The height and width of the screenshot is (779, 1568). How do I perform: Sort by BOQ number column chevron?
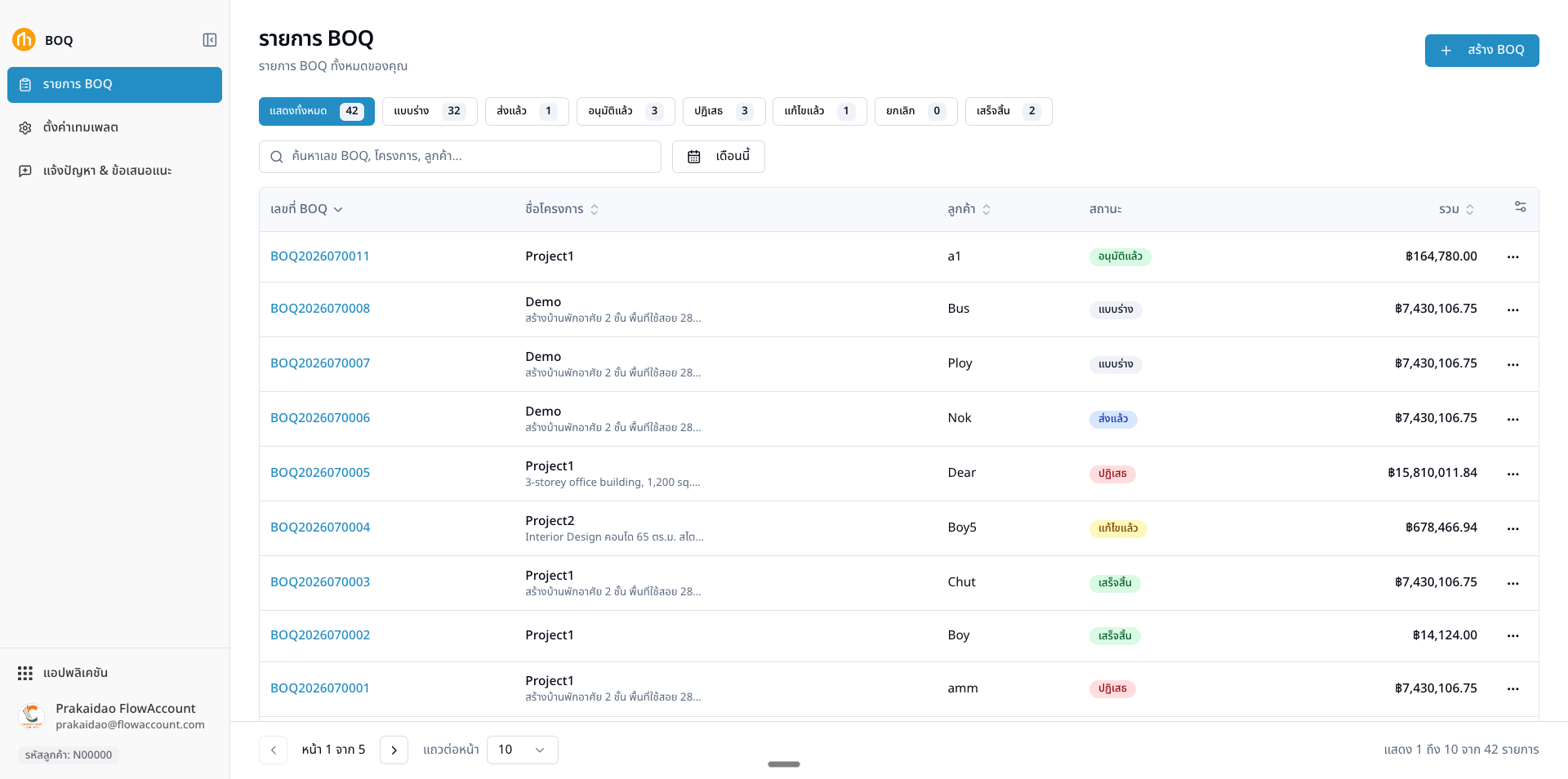[x=338, y=210]
